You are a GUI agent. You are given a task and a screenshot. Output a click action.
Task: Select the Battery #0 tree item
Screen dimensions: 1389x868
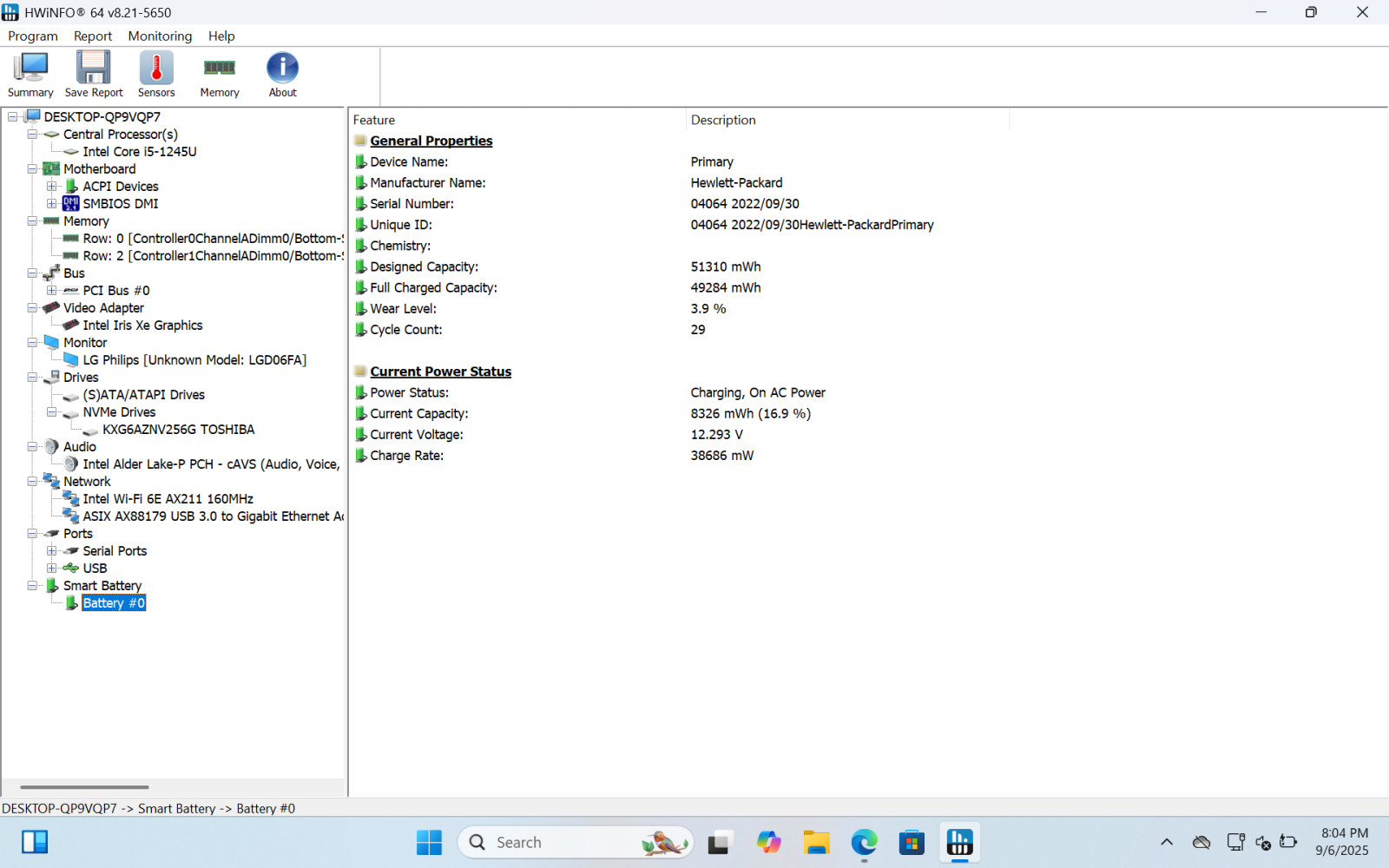tap(114, 603)
